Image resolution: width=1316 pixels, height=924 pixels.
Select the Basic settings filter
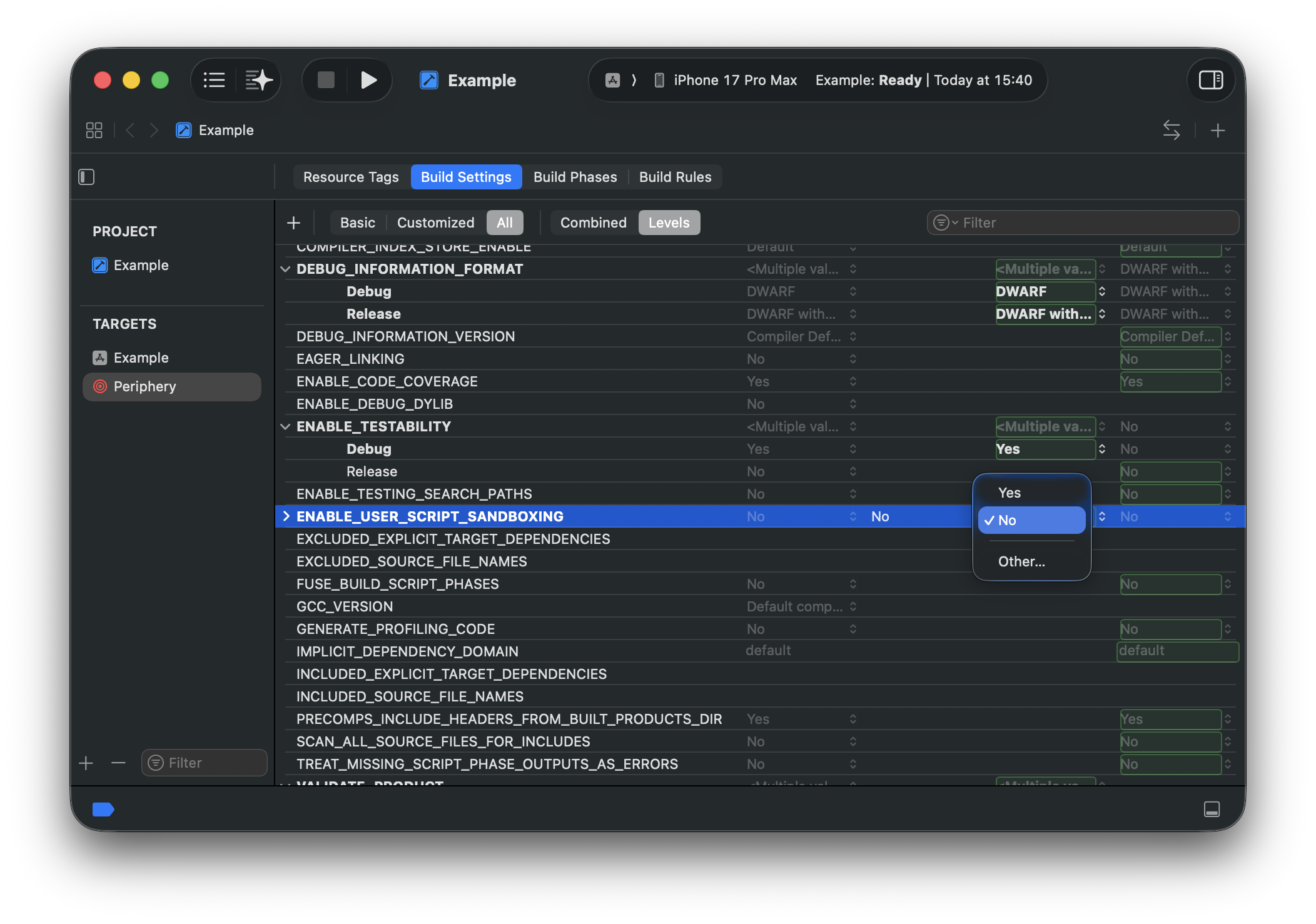(357, 223)
